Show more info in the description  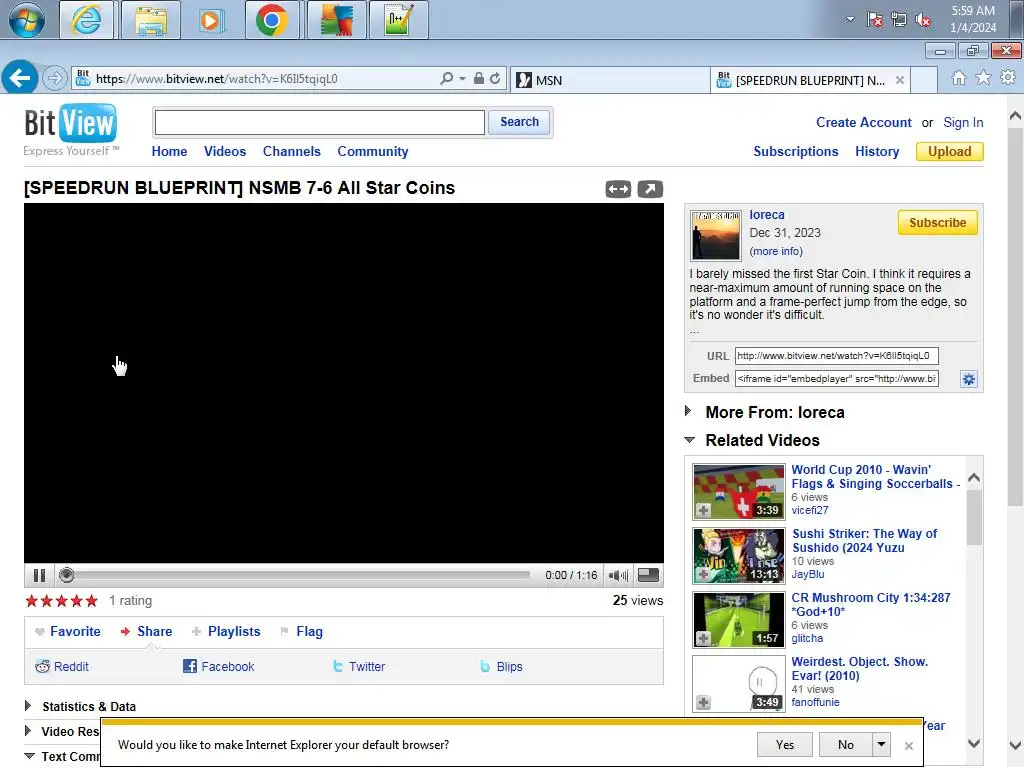[x=776, y=251]
